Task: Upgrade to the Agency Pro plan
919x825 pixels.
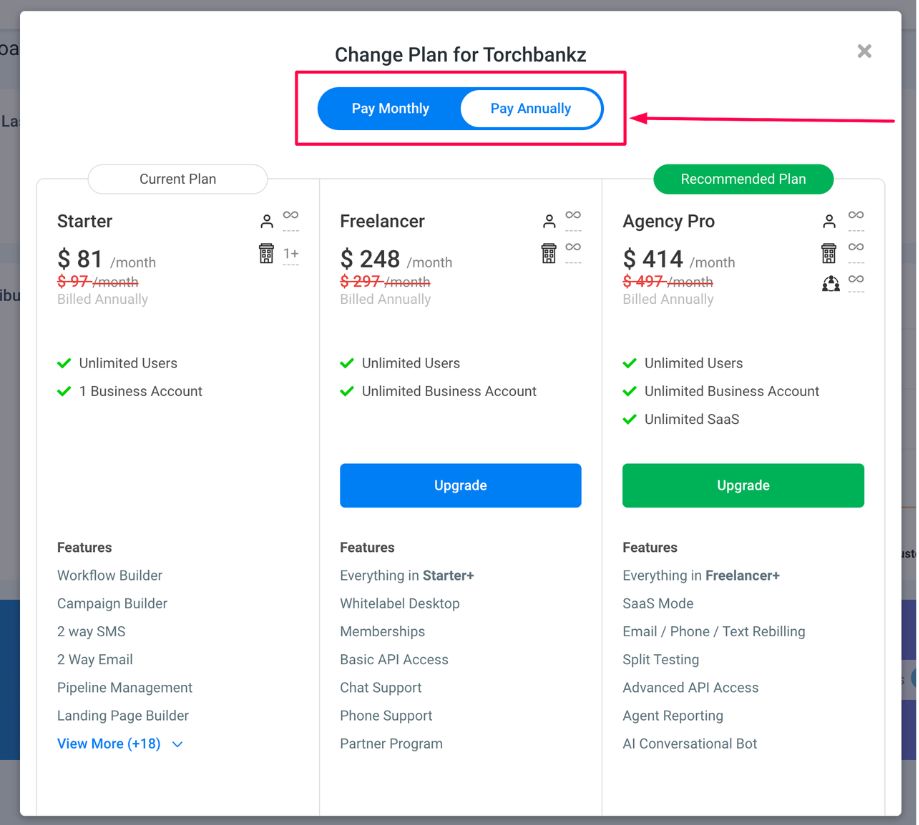Action: (x=742, y=485)
